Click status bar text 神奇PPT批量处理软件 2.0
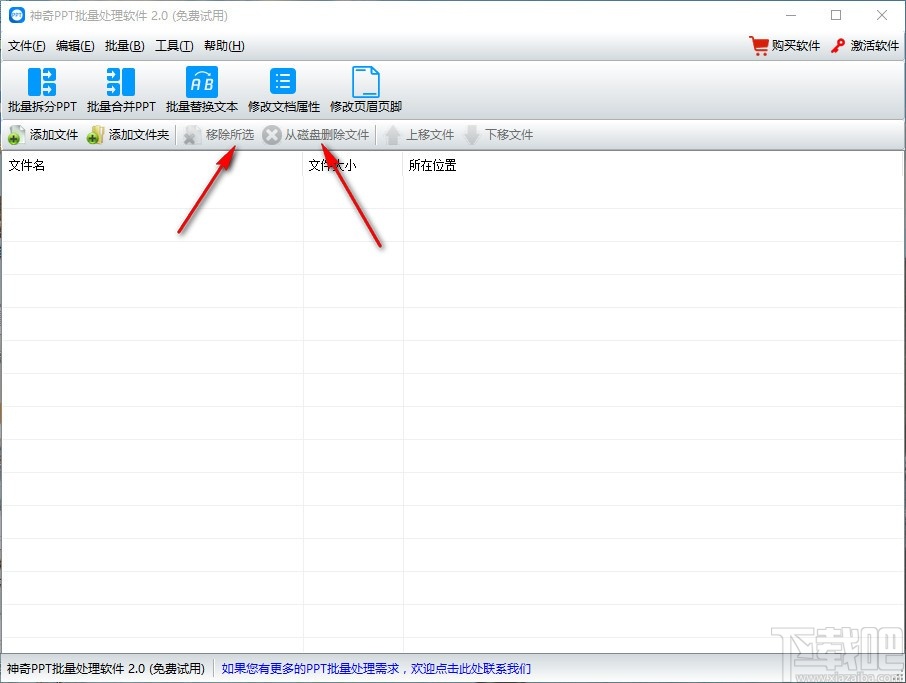 click(x=106, y=669)
